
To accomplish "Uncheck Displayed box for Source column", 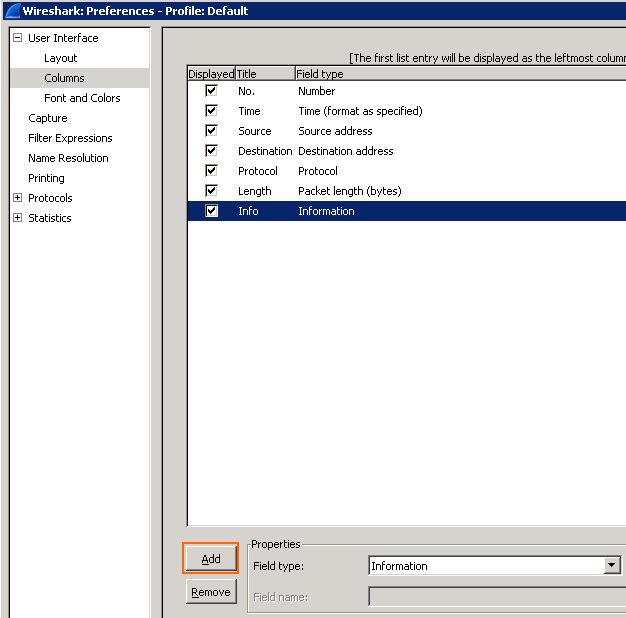I will 211,131.
